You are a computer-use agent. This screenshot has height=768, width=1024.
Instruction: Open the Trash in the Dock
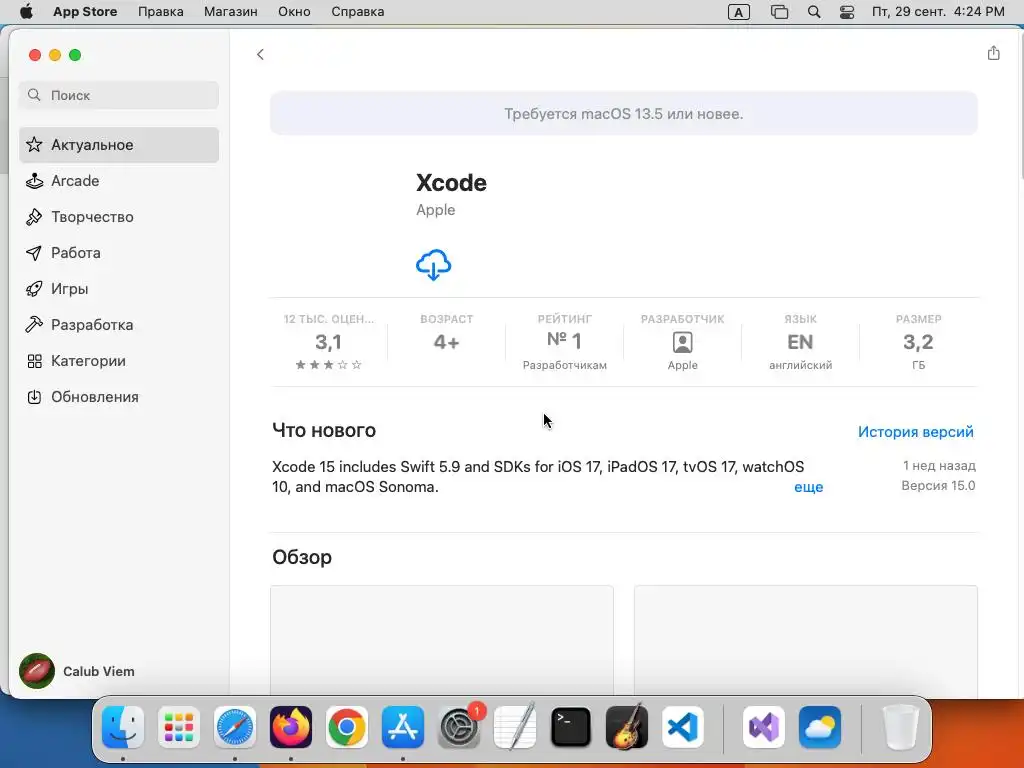point(901,727)
